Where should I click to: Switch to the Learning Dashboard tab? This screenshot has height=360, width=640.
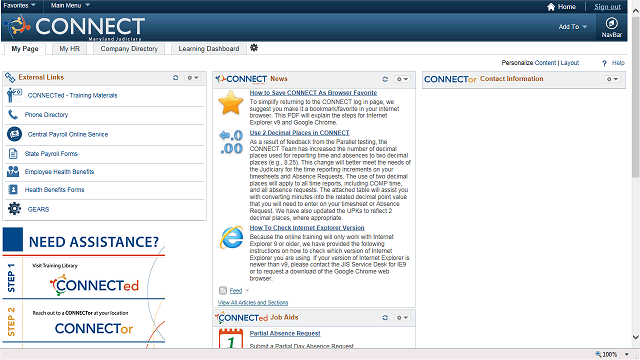(x=209, y=49)
